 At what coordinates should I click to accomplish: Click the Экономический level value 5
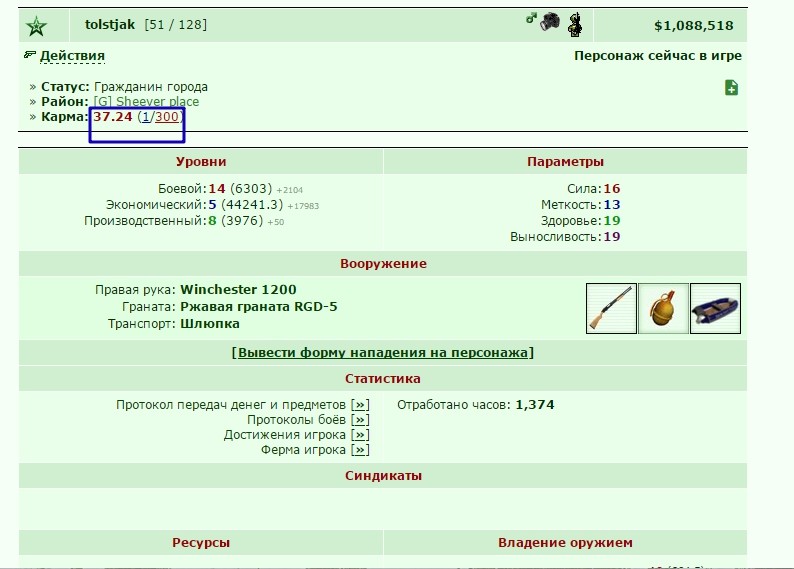click(213, 205)
